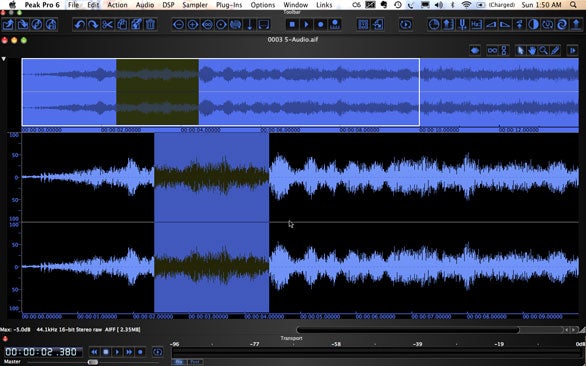Click the '44.1kHz 16-bit Stereo raw' status text
This screenshot has width=586, height=366.
[x=70, y=329]
